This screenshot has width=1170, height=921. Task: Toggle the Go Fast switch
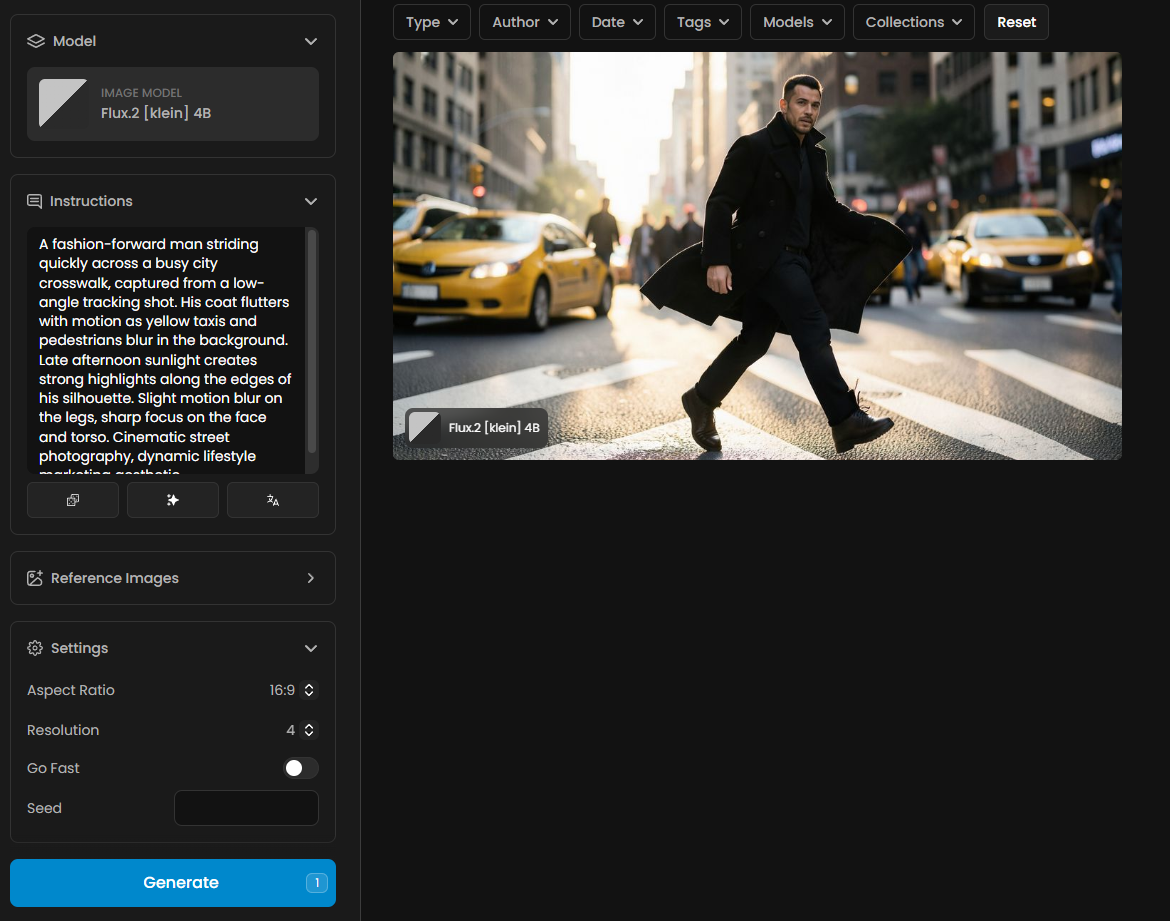point(301,768)
